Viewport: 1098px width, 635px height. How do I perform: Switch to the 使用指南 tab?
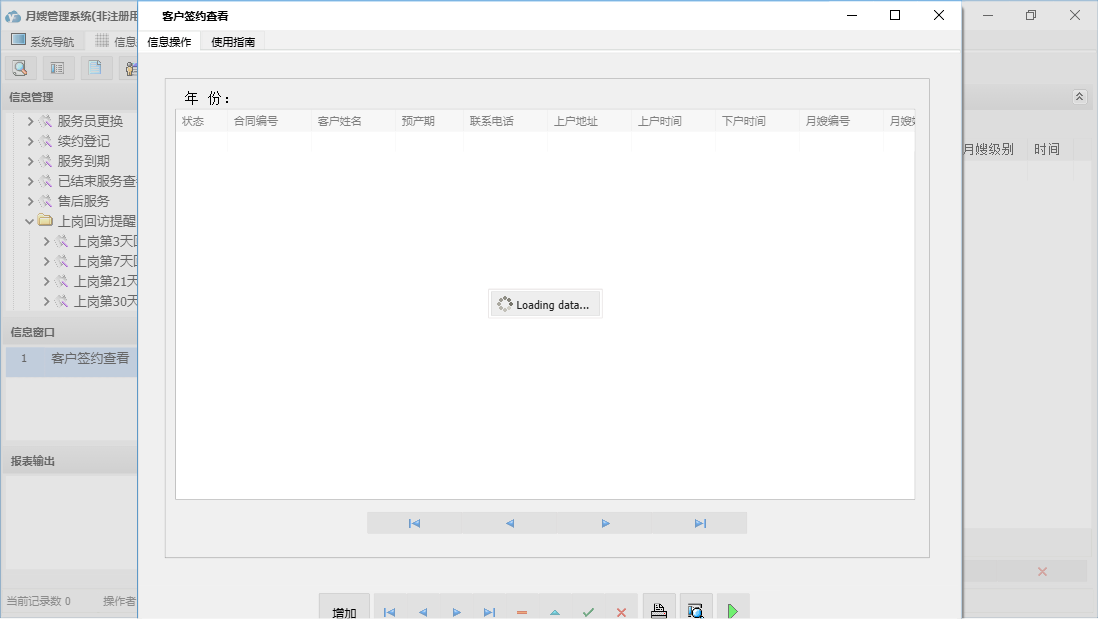coord(232,42)
